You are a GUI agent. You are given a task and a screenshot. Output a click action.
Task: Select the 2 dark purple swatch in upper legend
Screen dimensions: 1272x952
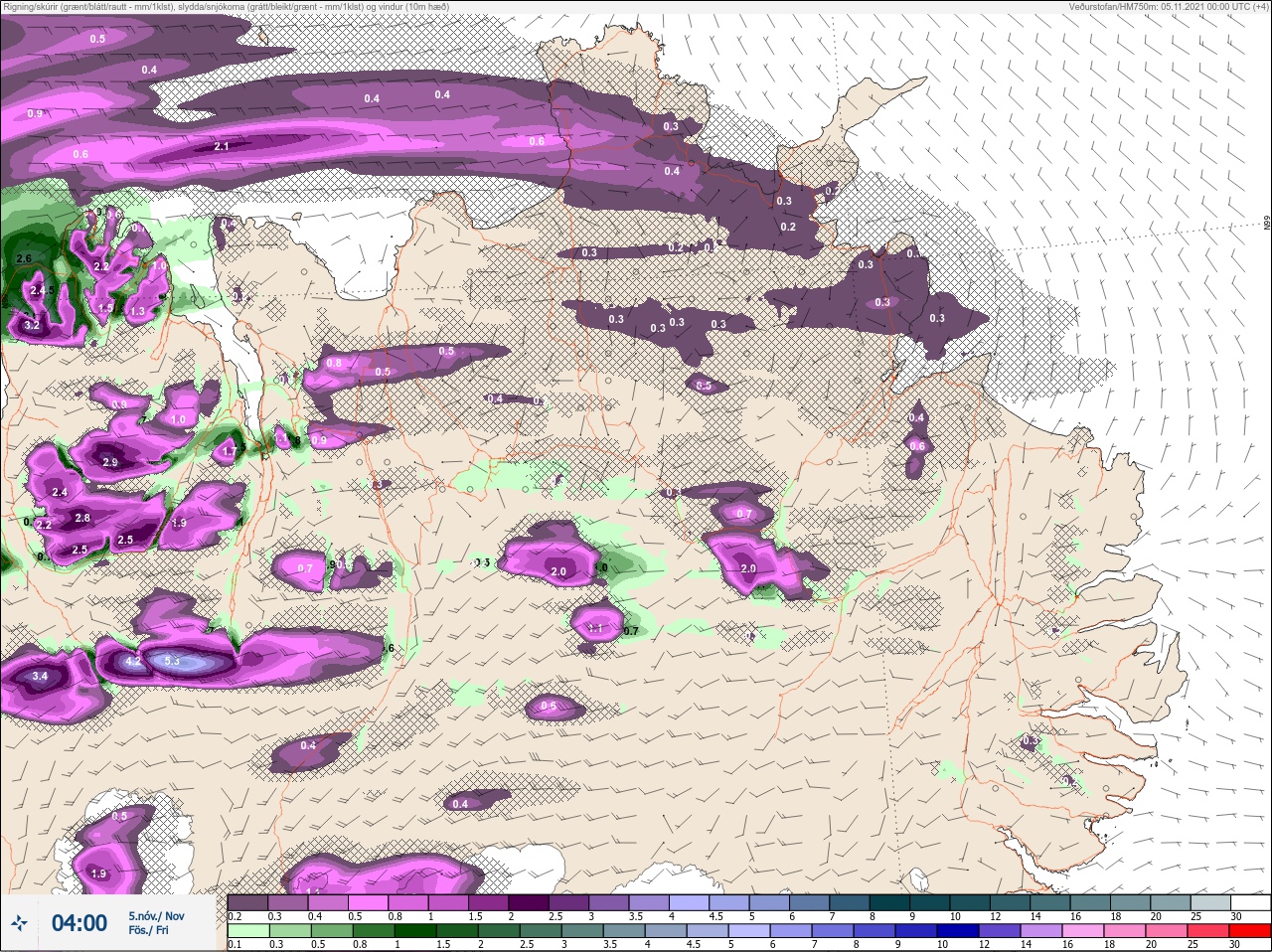pyautogui.click(x=529, y=902)
